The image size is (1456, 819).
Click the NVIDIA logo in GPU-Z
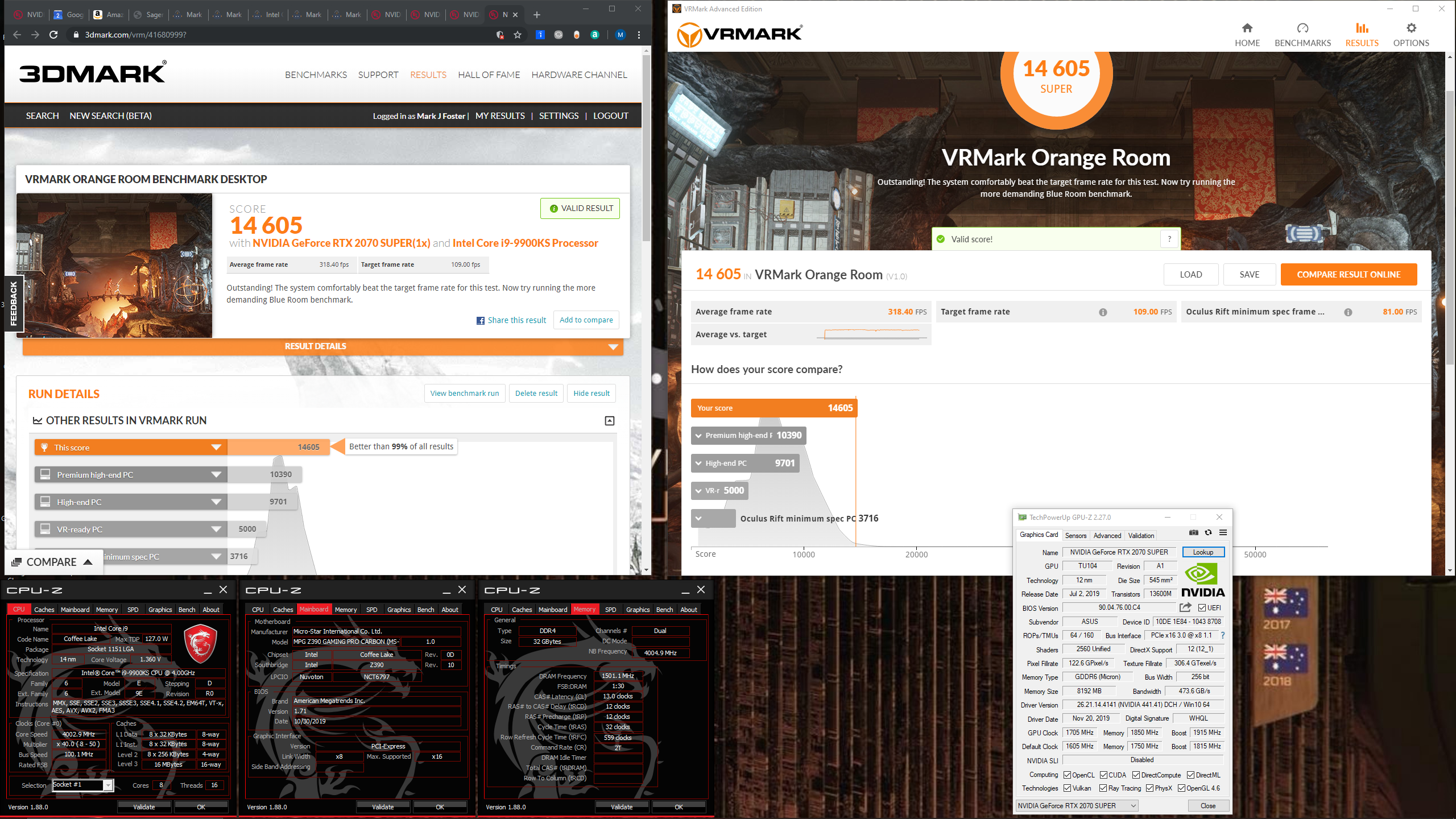point(1202,580)
